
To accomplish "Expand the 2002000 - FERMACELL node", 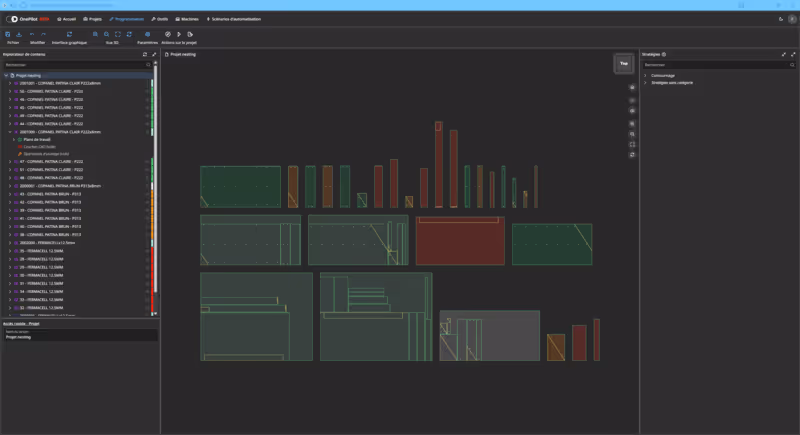I will 10,243.
